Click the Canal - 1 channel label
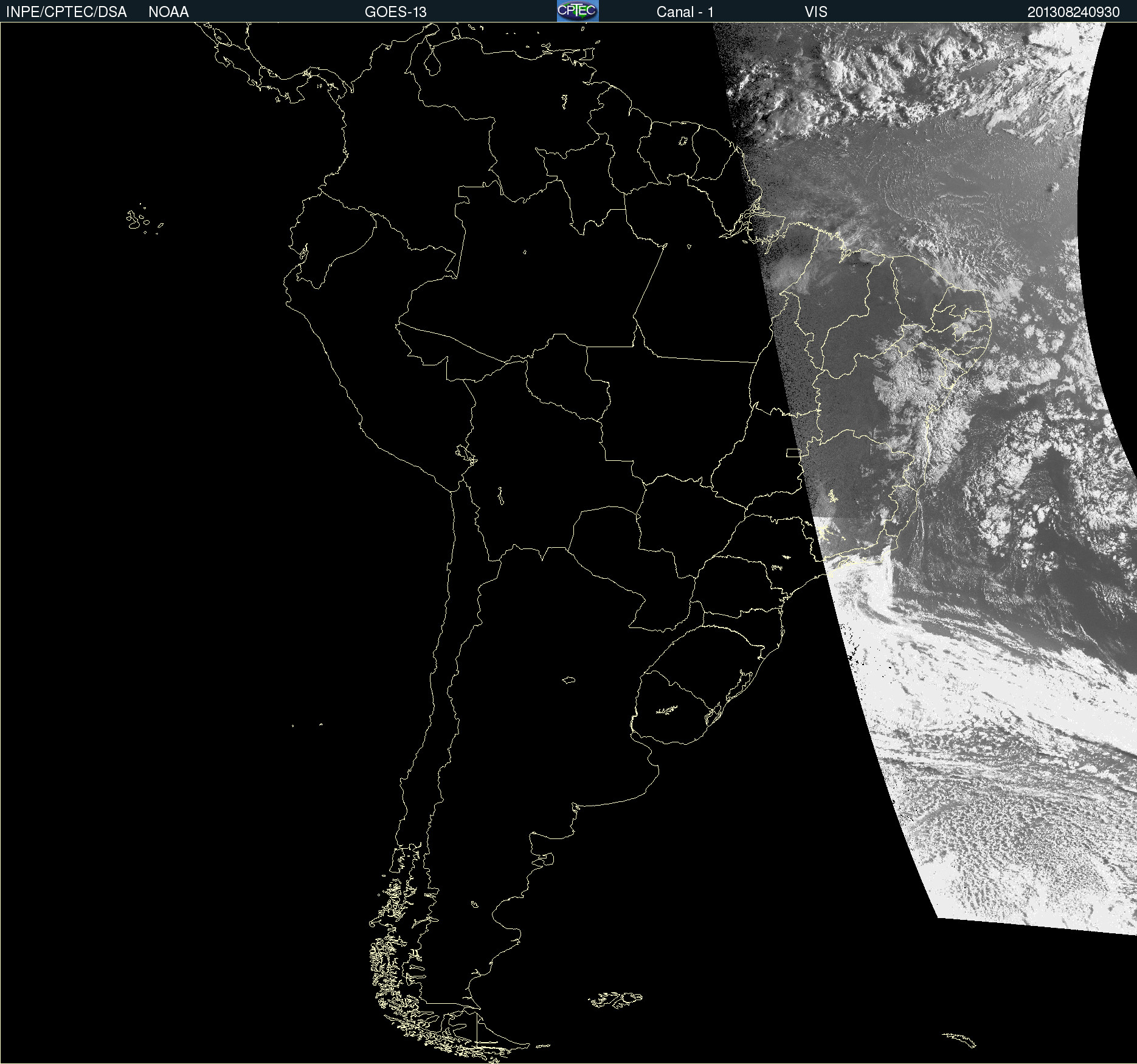This screenshot has width=1137, height=1064. tap(685, 12)
